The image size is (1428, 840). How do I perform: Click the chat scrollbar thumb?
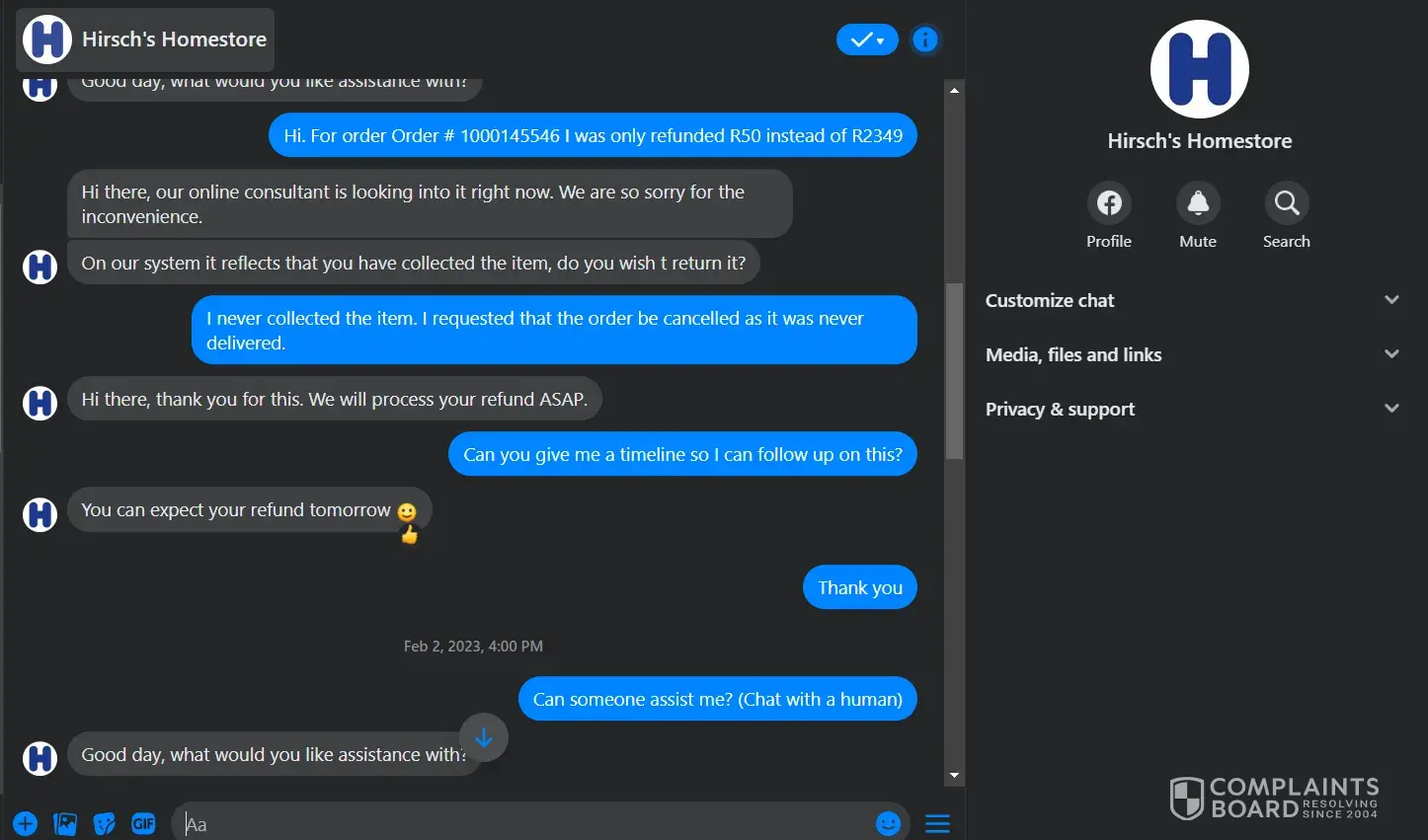click(x=954, y=370)
